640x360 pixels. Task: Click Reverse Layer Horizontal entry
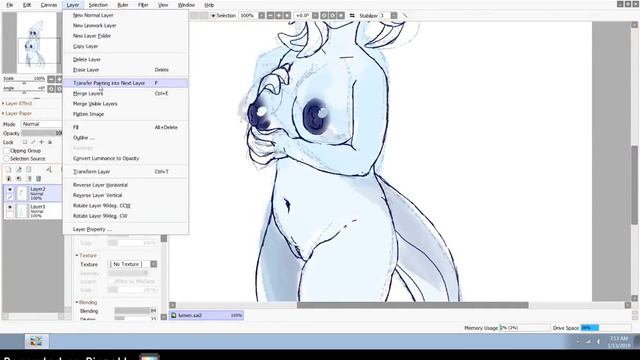point(125,185)
